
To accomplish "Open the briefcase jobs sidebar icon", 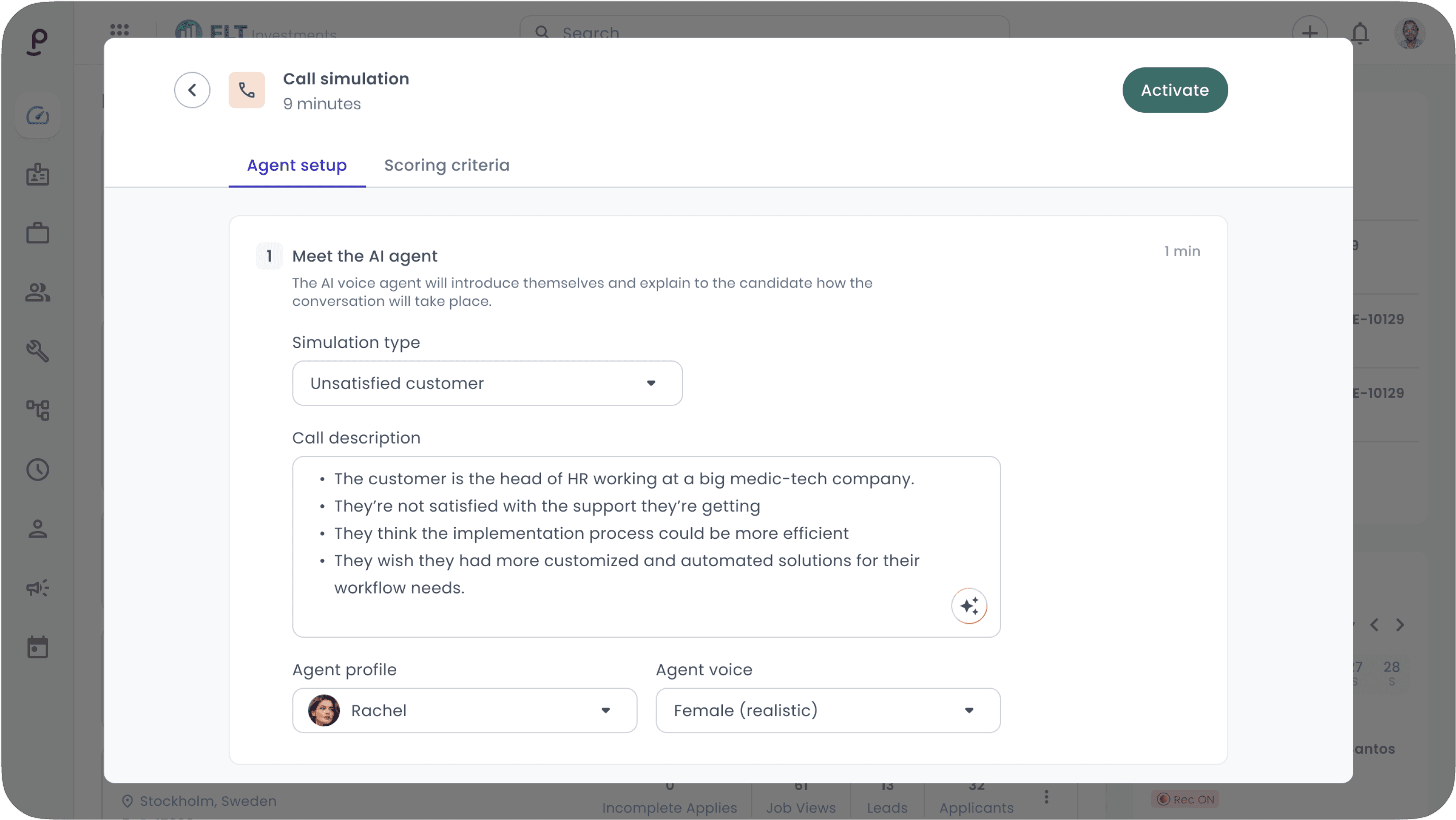I will 38,233.
